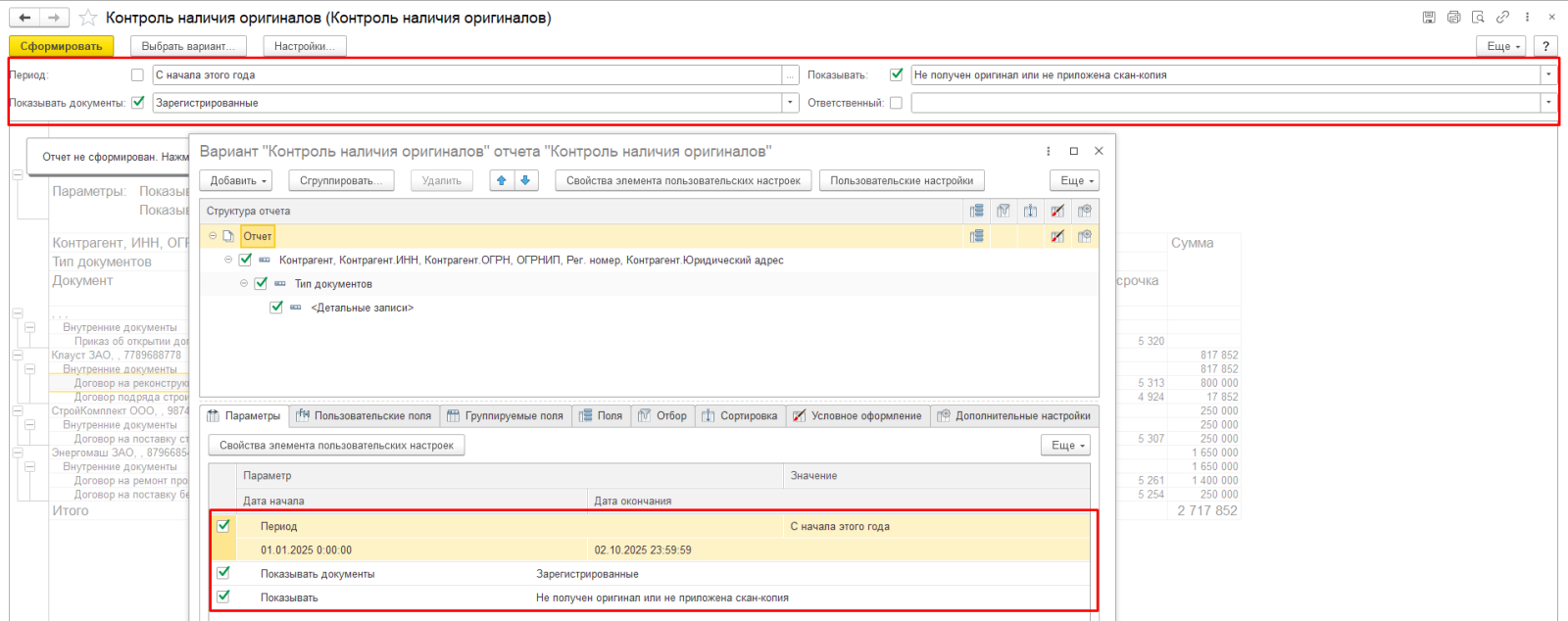Open Показывать dropdown arrow in main form

[x=1548, y=74]
